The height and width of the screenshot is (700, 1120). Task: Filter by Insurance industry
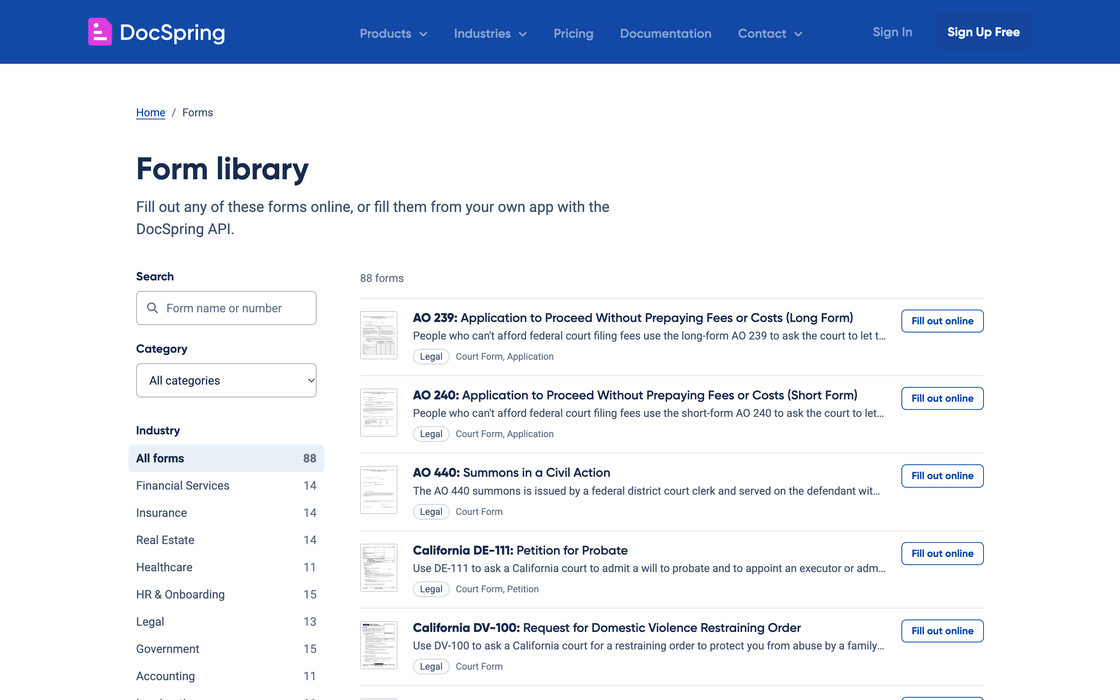pyautogui.click(x=226, y=513)
